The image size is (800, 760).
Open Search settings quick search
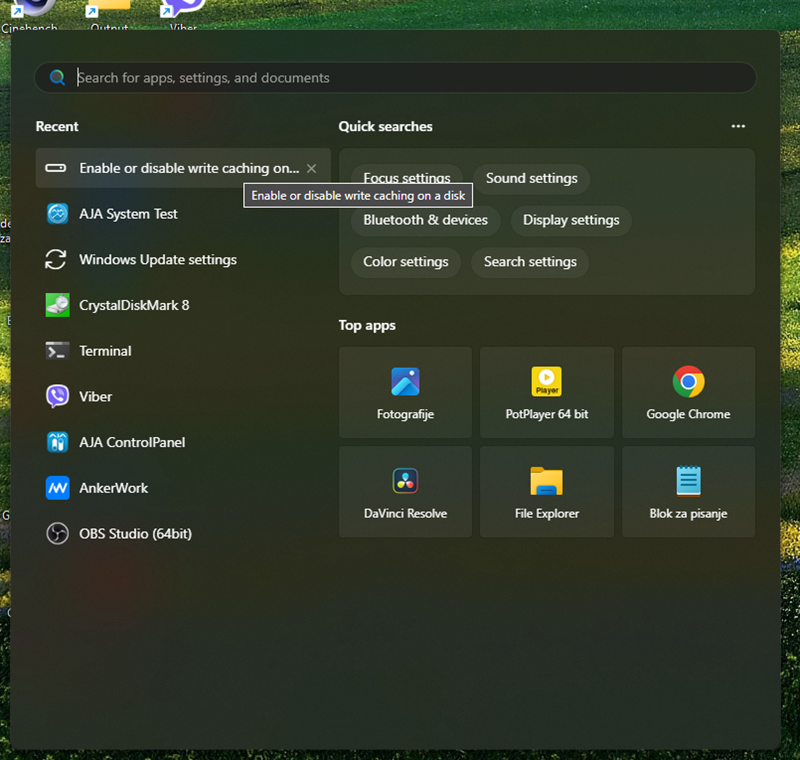[530, 262]
